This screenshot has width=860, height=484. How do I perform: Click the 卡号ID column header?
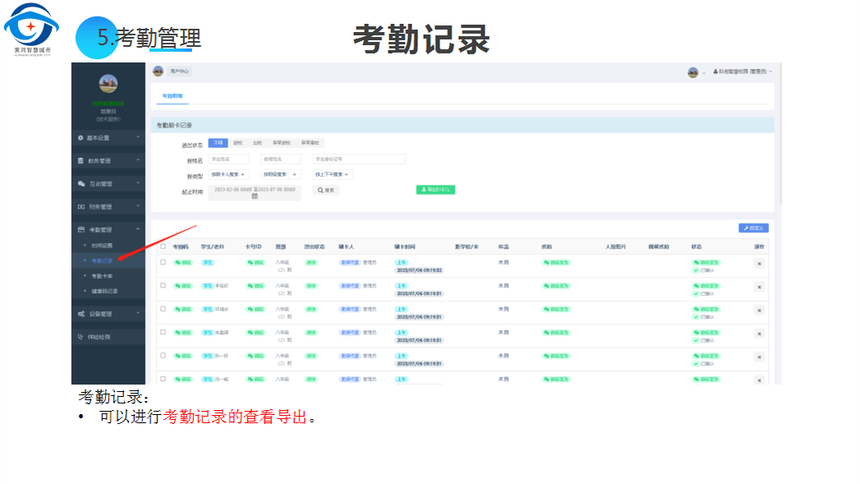coord(253,247)
